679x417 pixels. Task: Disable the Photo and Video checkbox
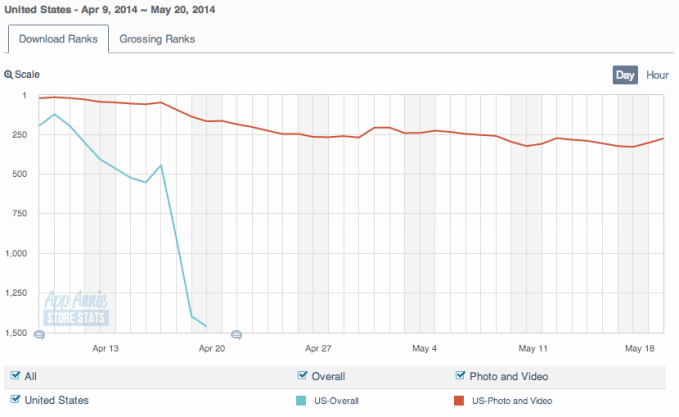[x=461, y=376]
